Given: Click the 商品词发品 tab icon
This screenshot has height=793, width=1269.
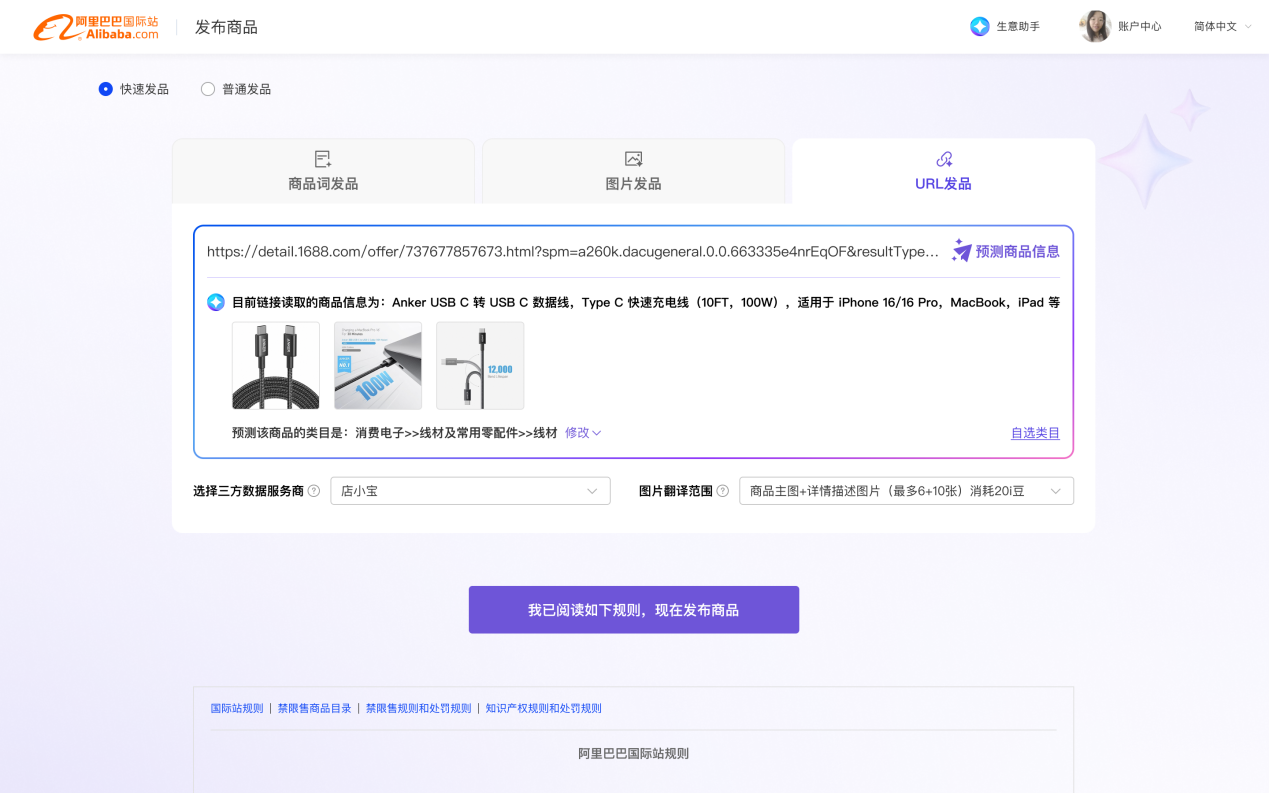Looking at the screenshot, I should tap(323, 159).
